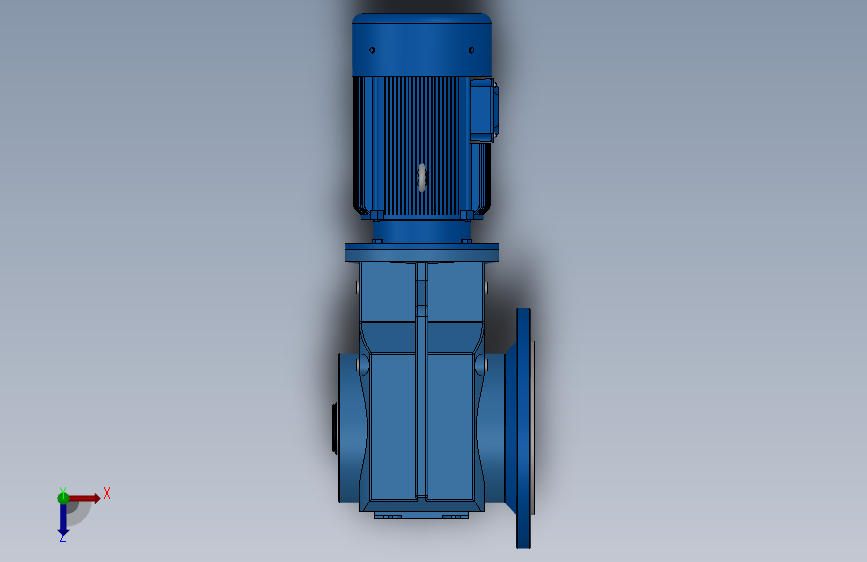Select the large output flange on the gearbox

(524, 428)
